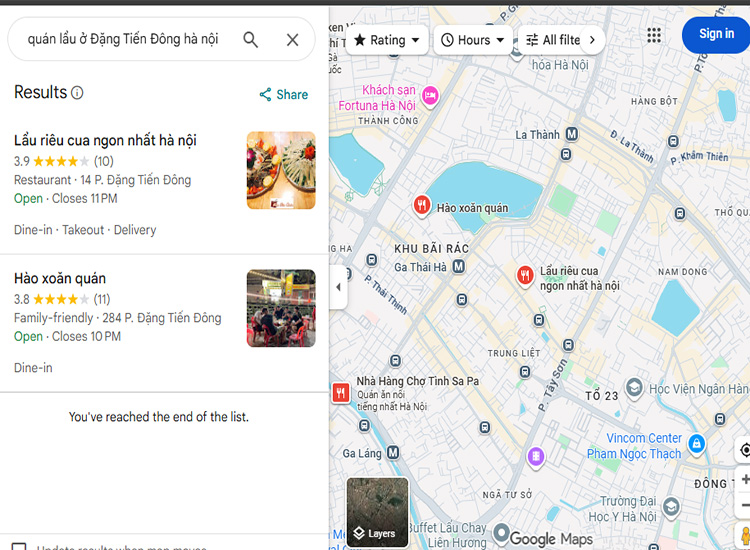Screen dimensions: 750x550
Task: Click the bus stop icon above Ga Láng
Action: point(364,425)
